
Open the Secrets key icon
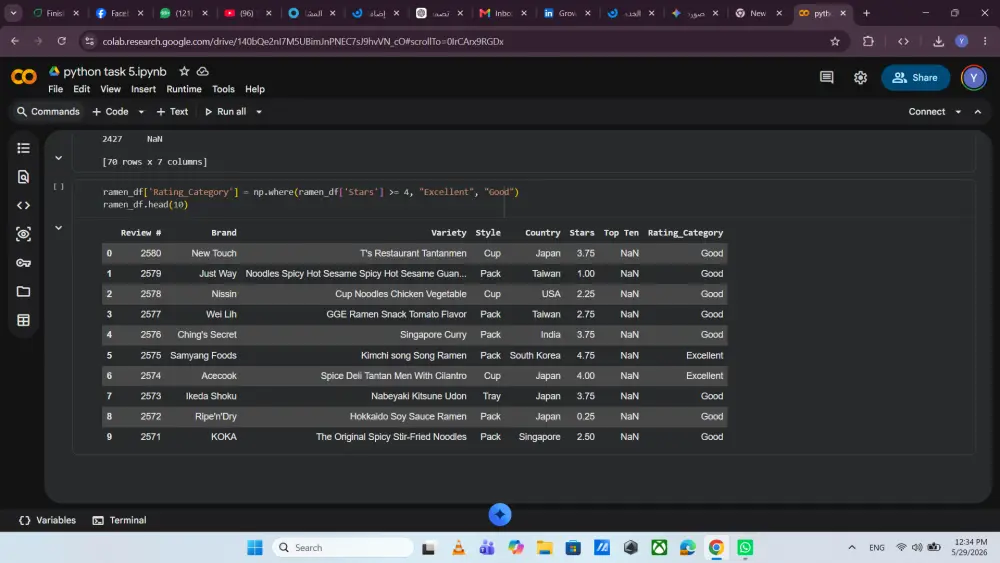point(24,263)
